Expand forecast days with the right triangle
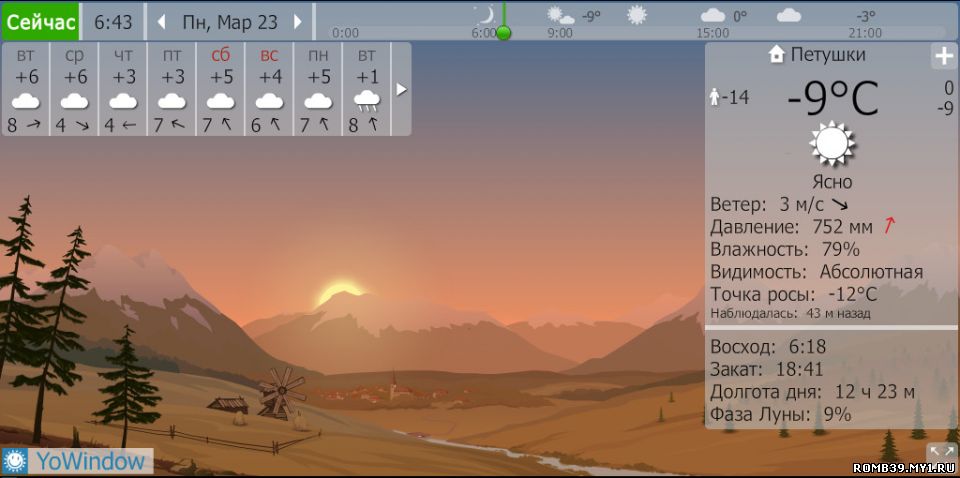The image size is (960, 478). [x=402, y=89]
